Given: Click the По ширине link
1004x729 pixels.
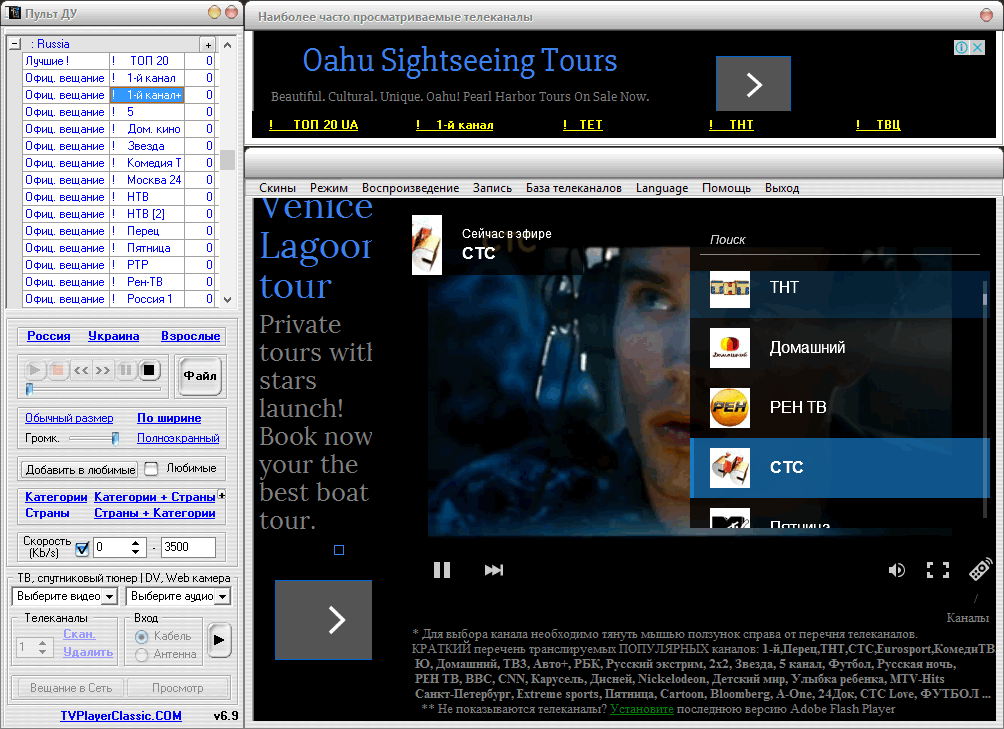Looking at the screenshot, I should tap(169, 418).
